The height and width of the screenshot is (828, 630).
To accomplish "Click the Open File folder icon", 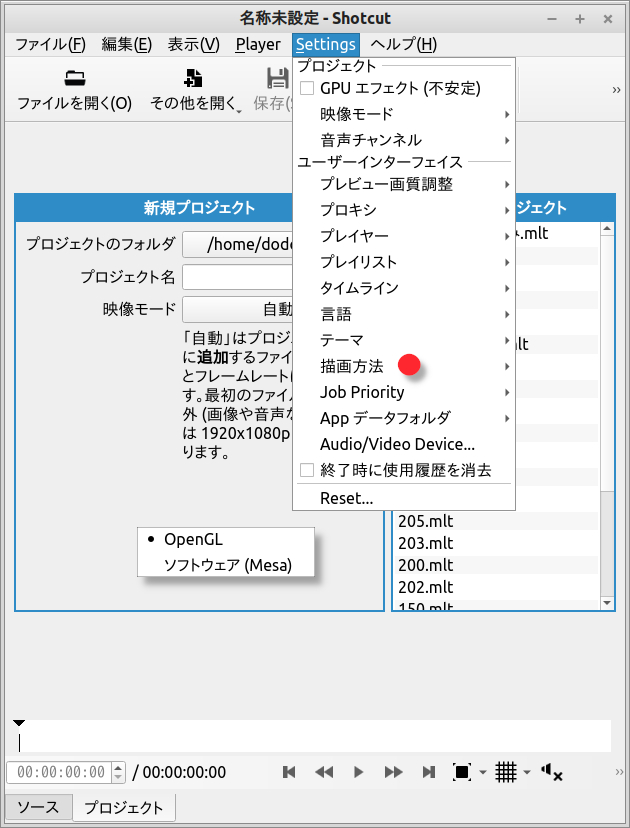I will [x=74, y=79].
